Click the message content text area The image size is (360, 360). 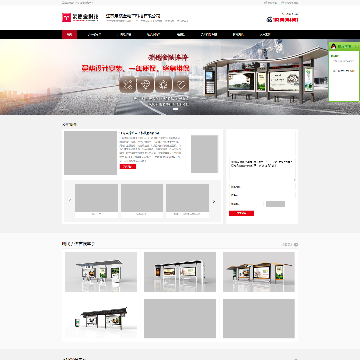point(262,170)
